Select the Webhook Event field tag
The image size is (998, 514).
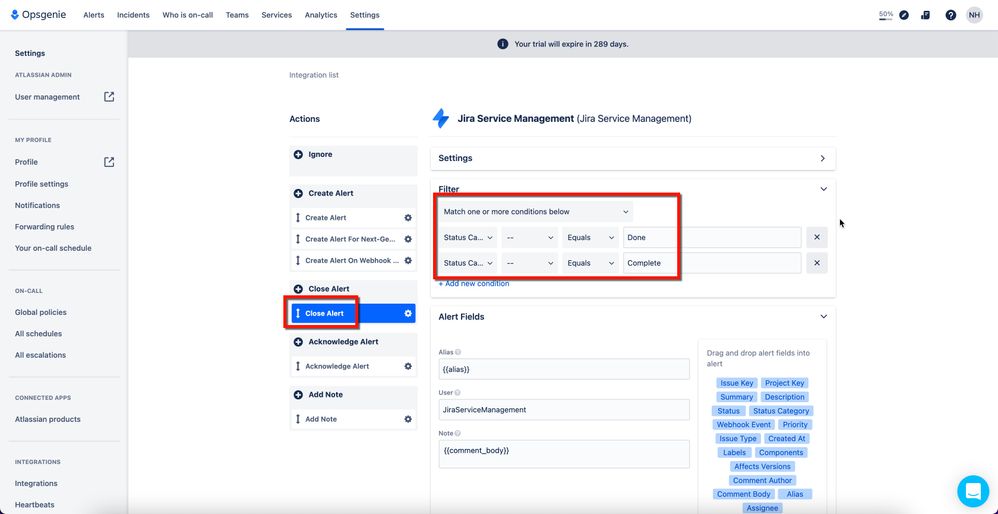tap(743, 424)
